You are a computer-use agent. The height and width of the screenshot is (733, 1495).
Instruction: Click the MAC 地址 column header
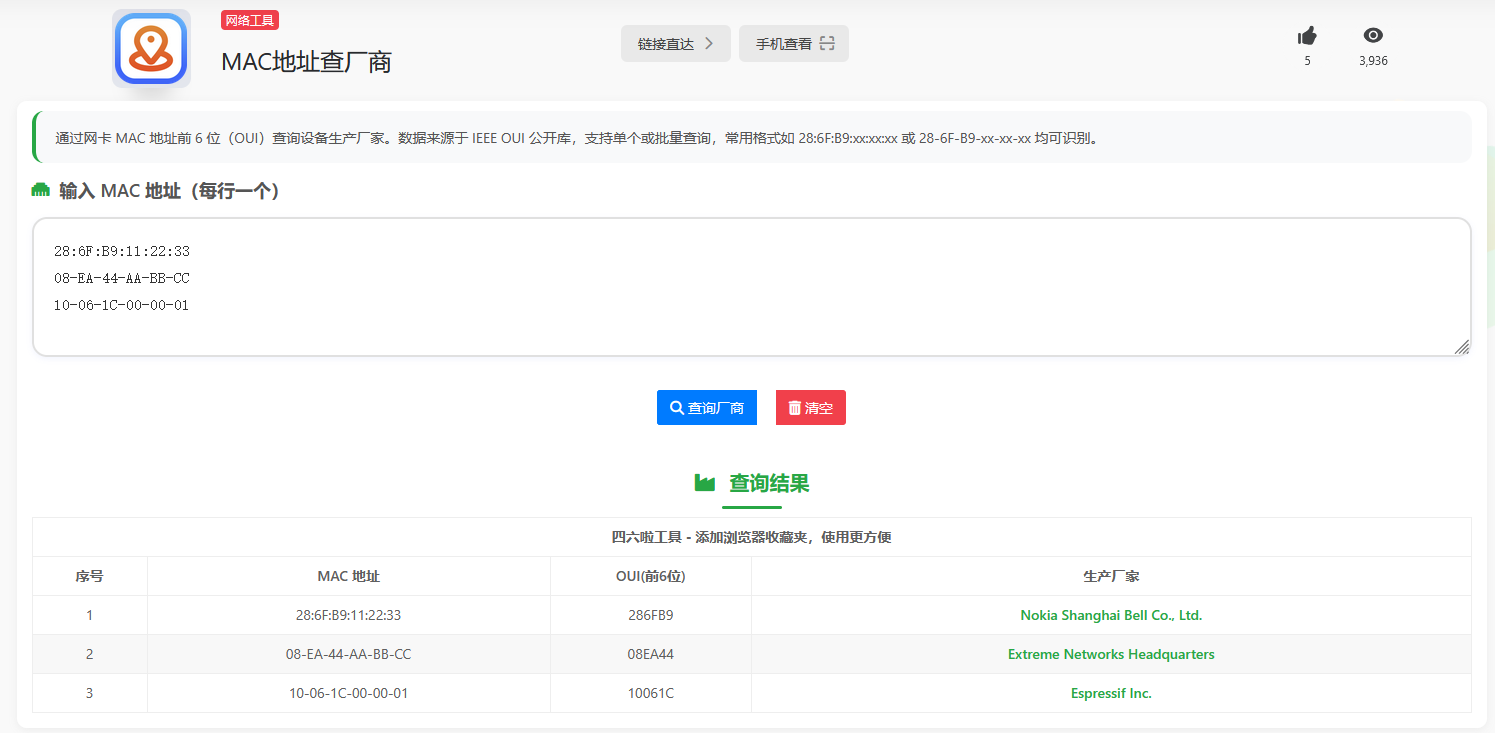point(348,576)
